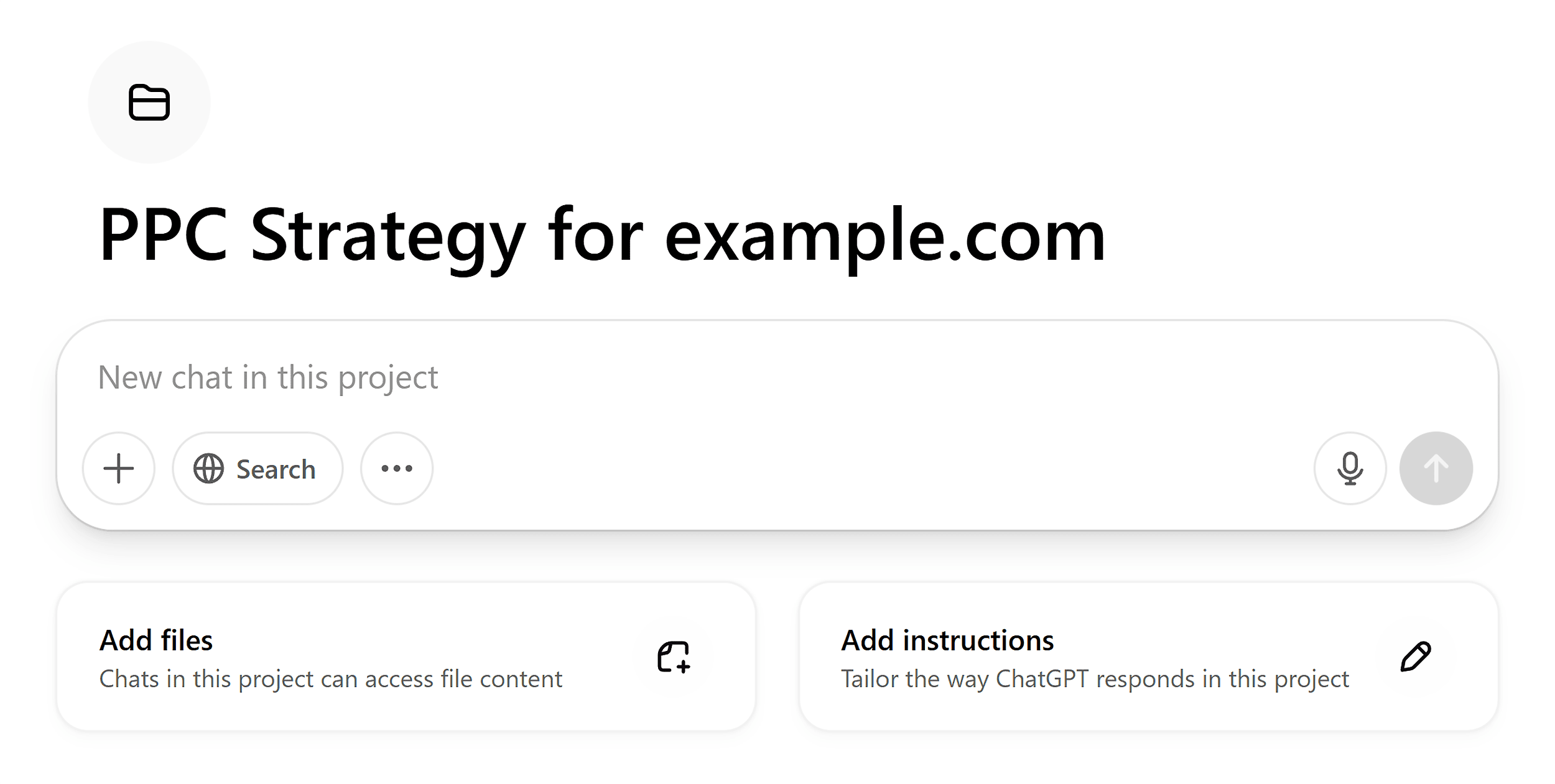Screen dimensions: 1555x784
Task: Click the Add instructions card
Action: tap(1151, 659)
